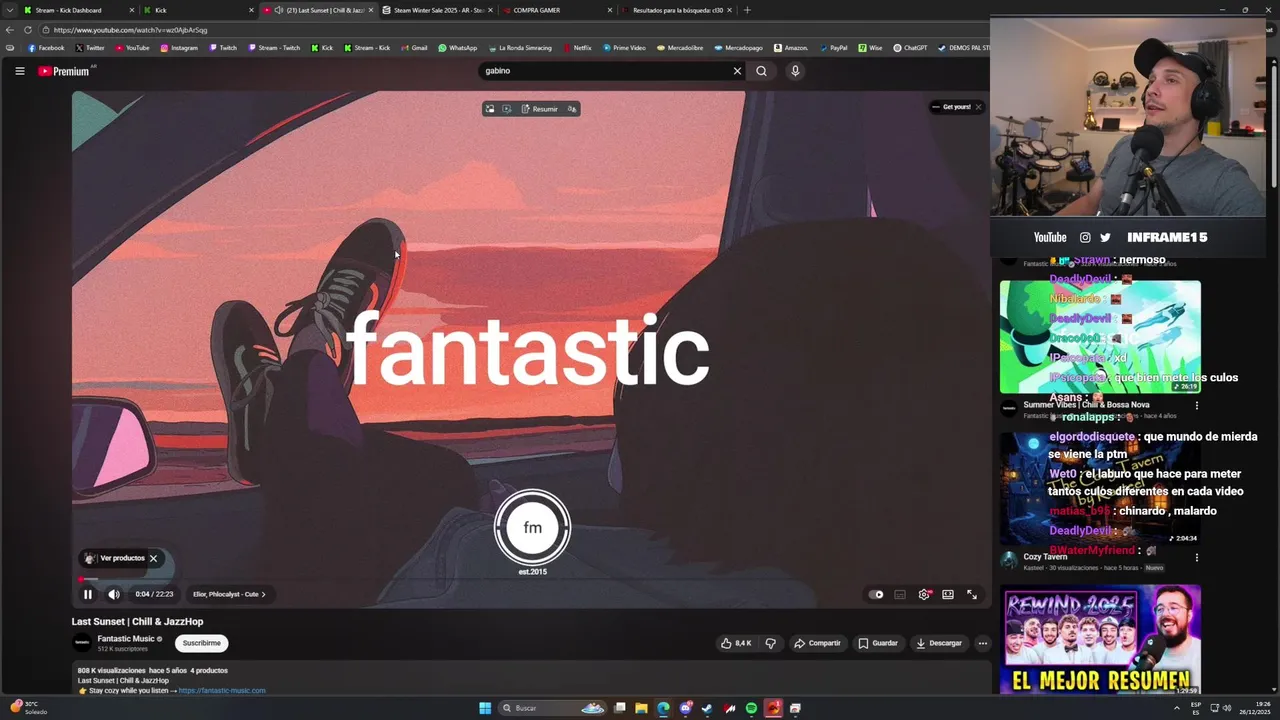
Task: Open Spotify from the taskbar
Action: tap(751, 708)
